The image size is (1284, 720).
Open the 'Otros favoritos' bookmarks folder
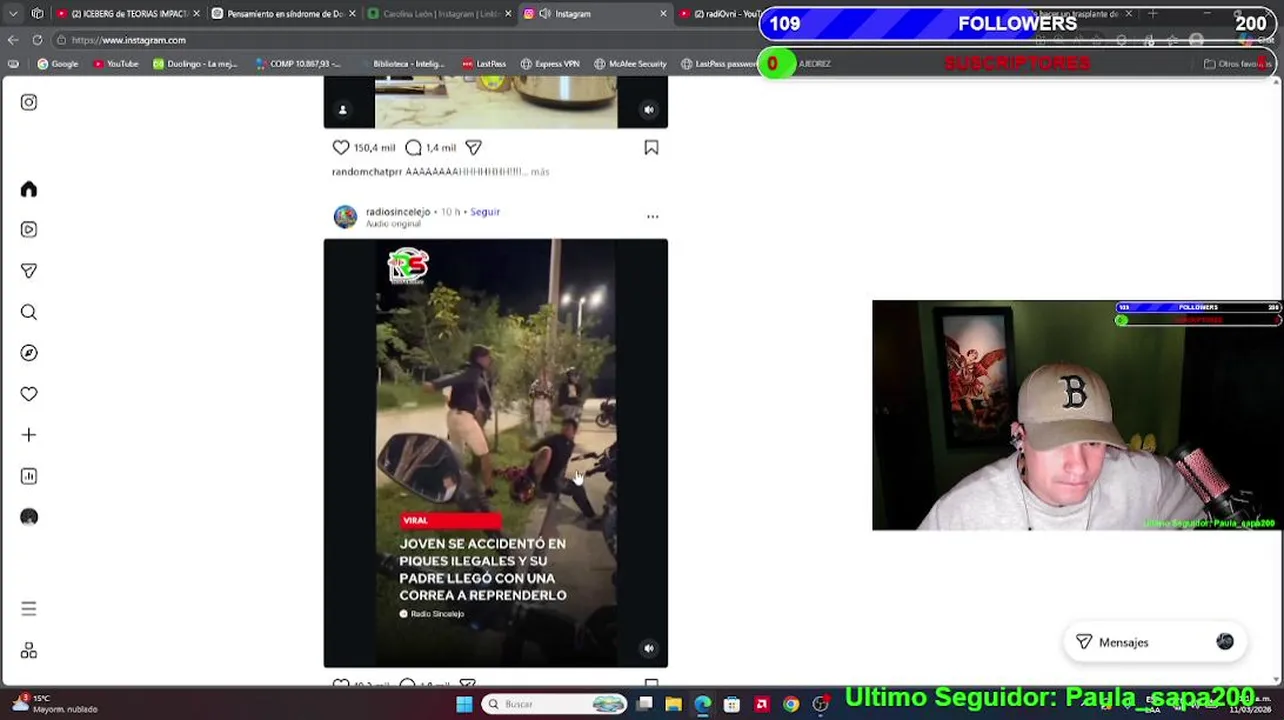tap(1236, 64)
